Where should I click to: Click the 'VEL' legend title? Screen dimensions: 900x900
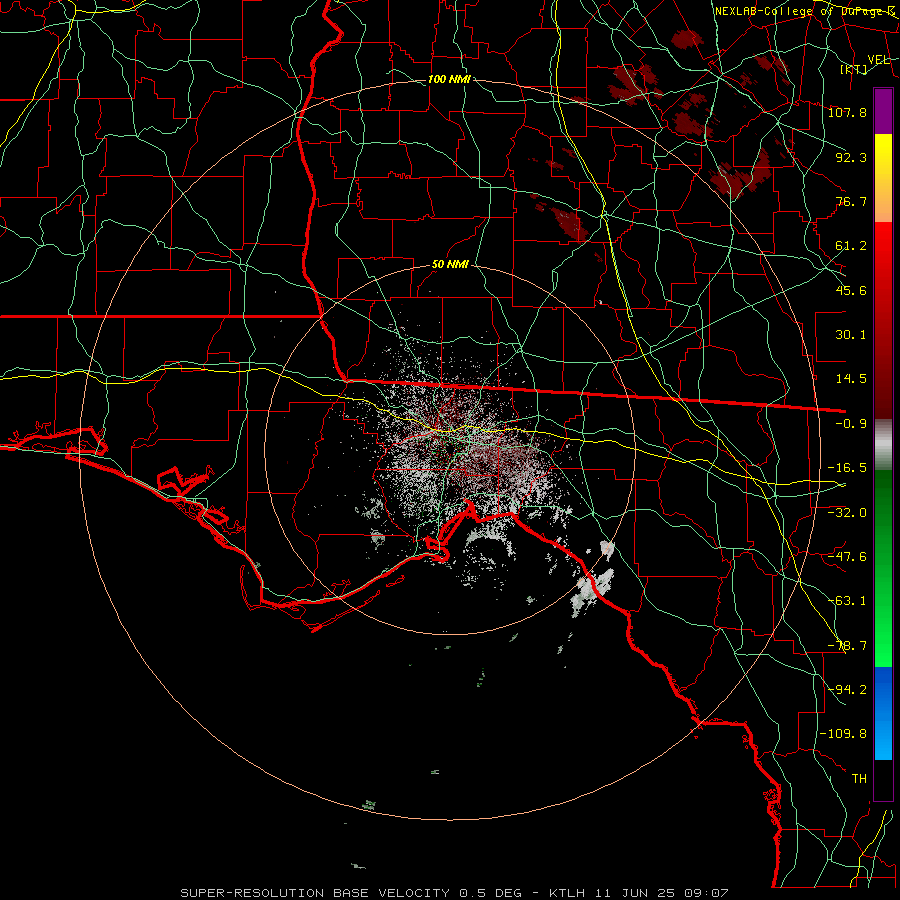pos(878,60)
